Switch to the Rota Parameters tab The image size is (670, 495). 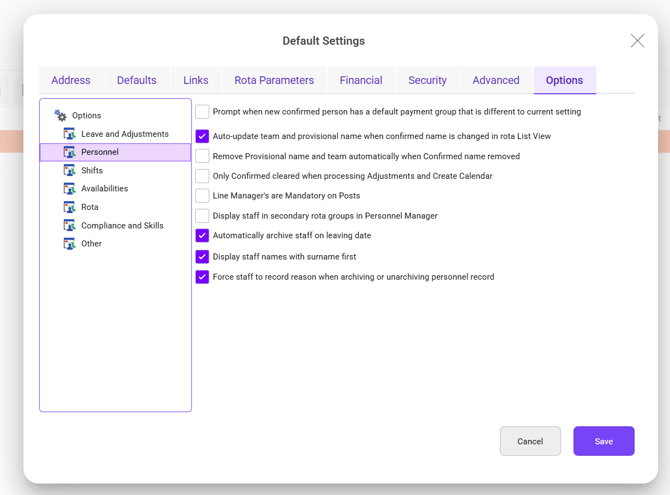click(274, 80)
